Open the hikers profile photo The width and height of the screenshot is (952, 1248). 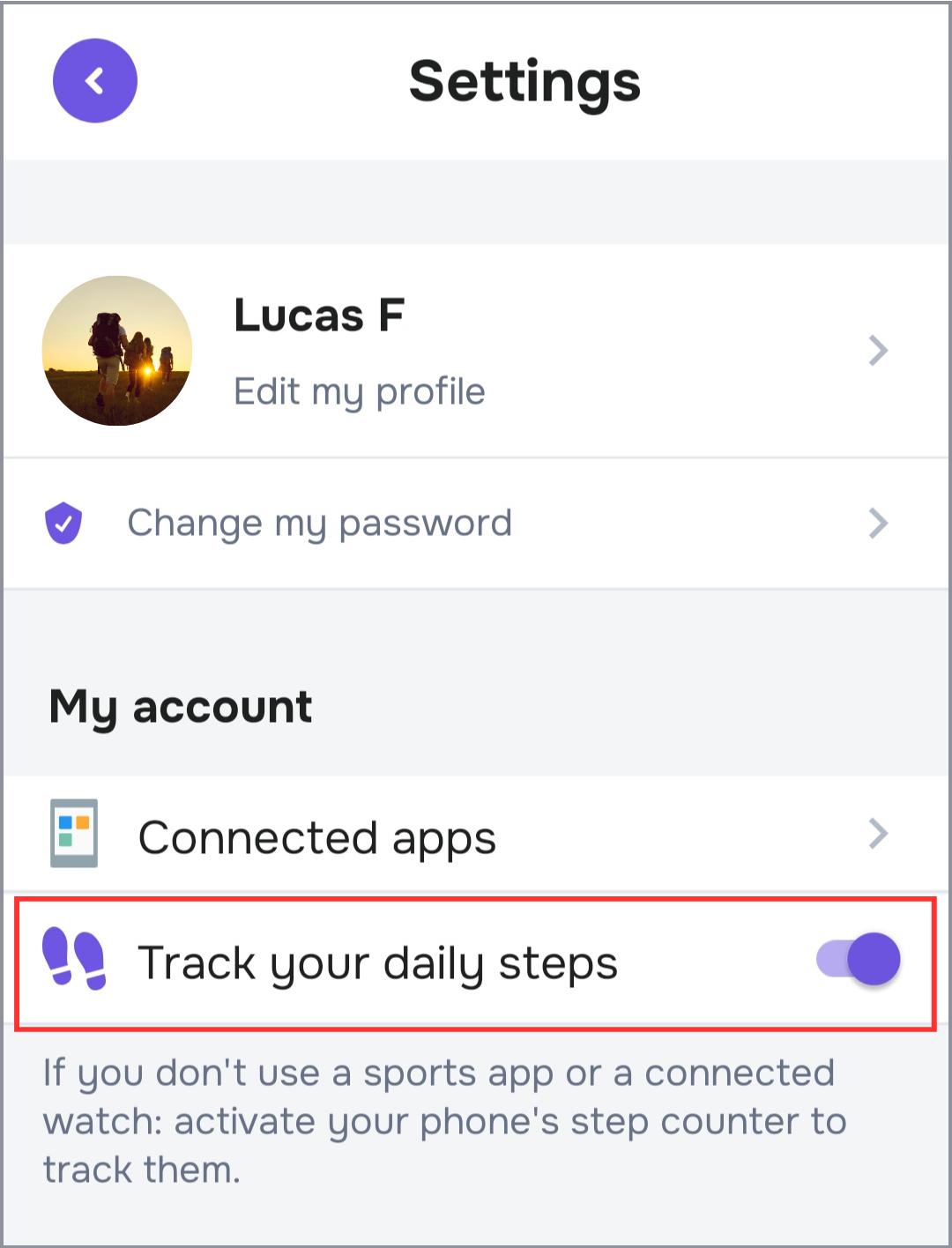(x=117, y=351)
